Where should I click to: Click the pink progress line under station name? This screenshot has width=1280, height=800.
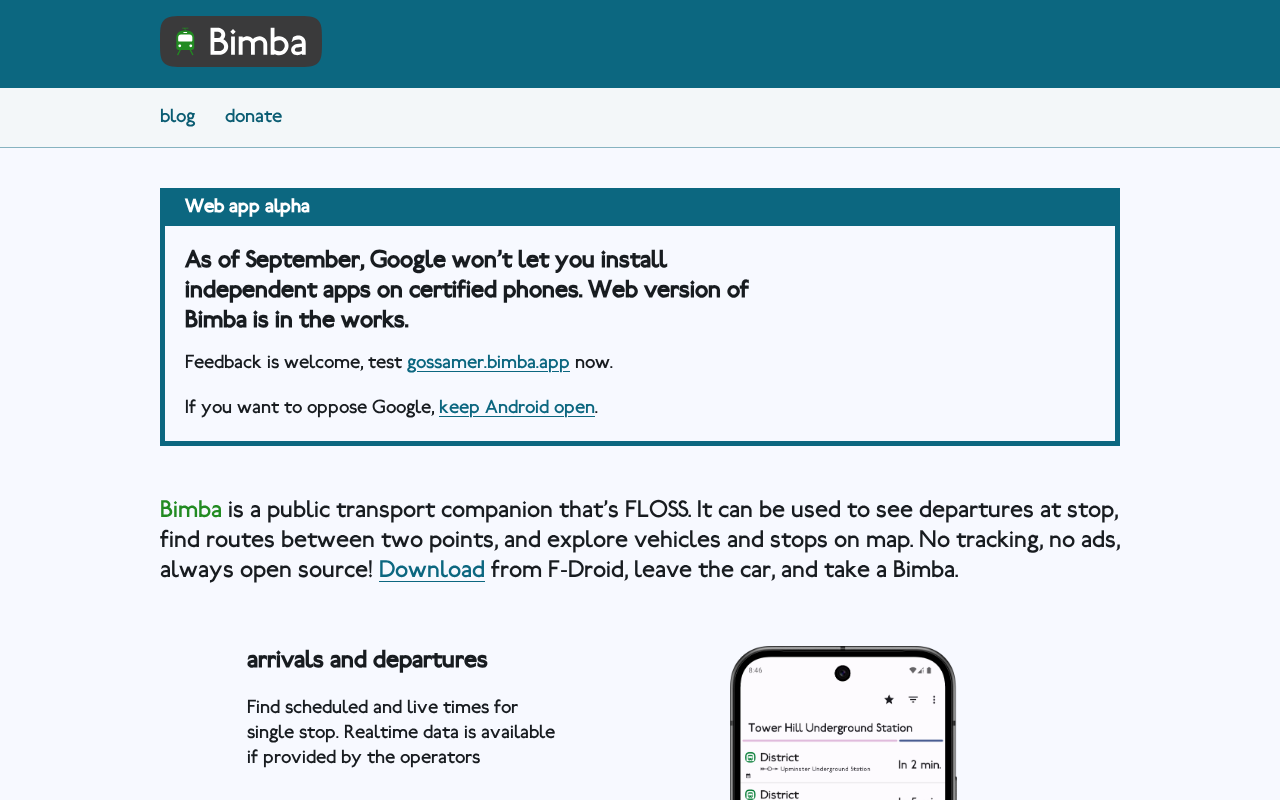pyautogui.click(x=820, y=741)
